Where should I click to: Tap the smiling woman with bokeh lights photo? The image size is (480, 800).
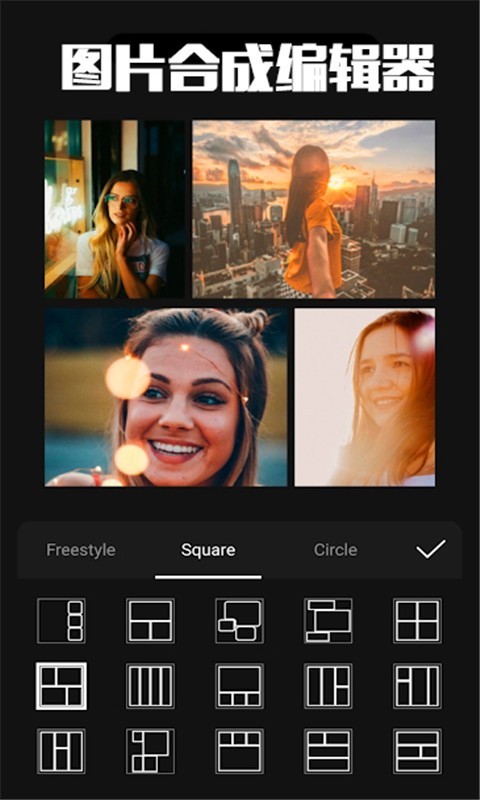166,397
